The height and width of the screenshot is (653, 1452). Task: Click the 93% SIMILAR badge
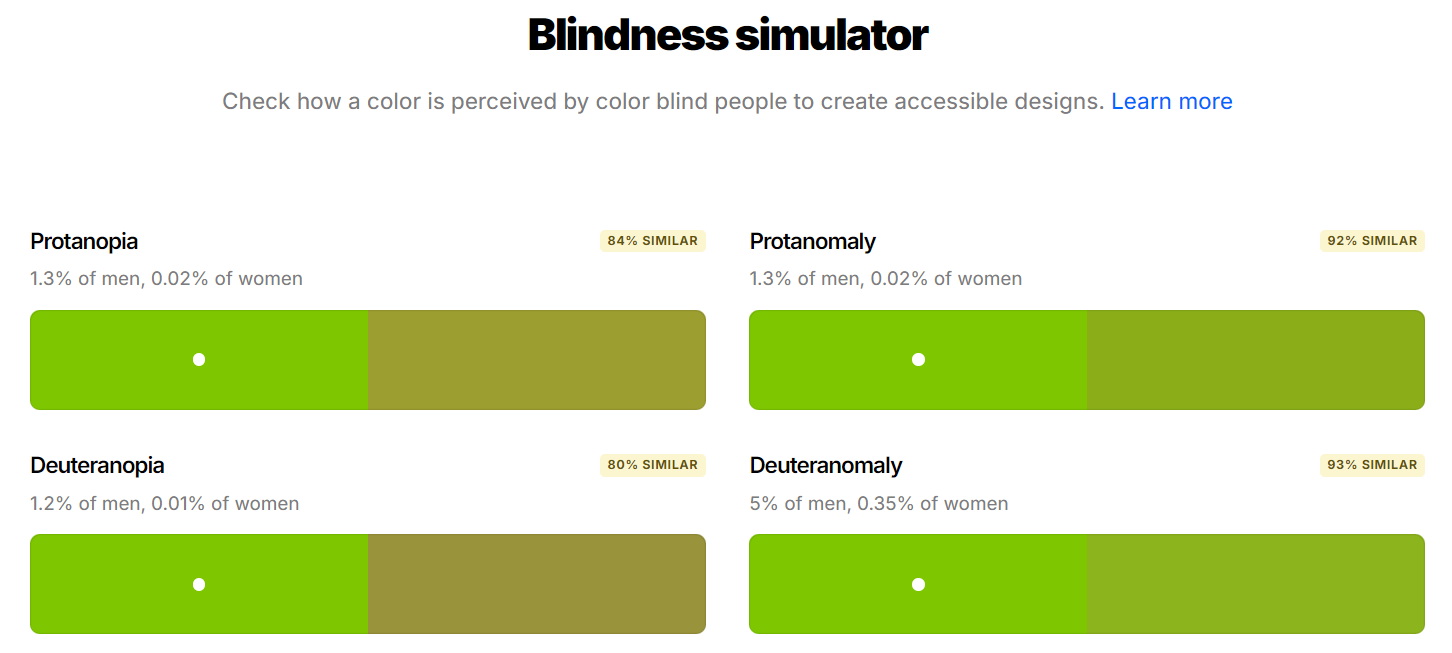click(1372, 465)
